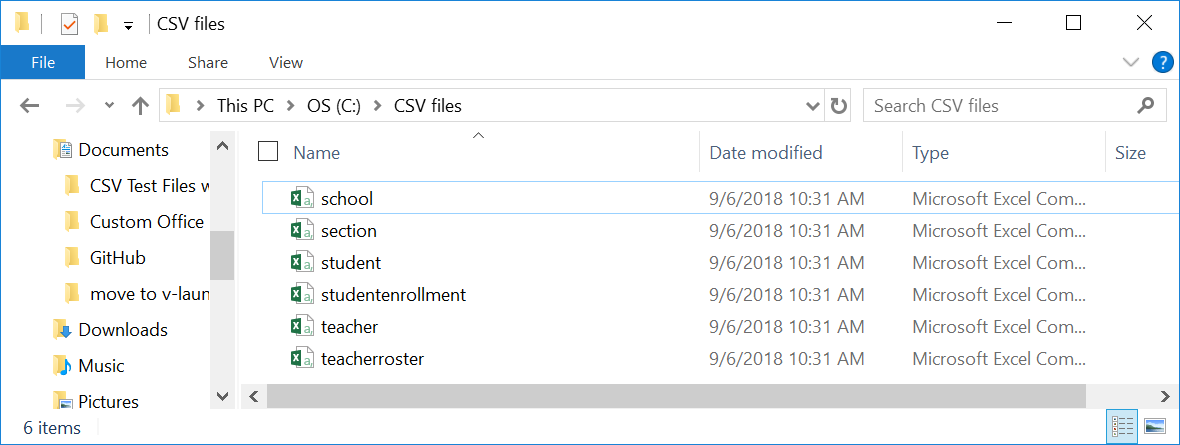Toggle the select-all checkbox beside Name
The image size is (1180, 445).
click(268, 151)
